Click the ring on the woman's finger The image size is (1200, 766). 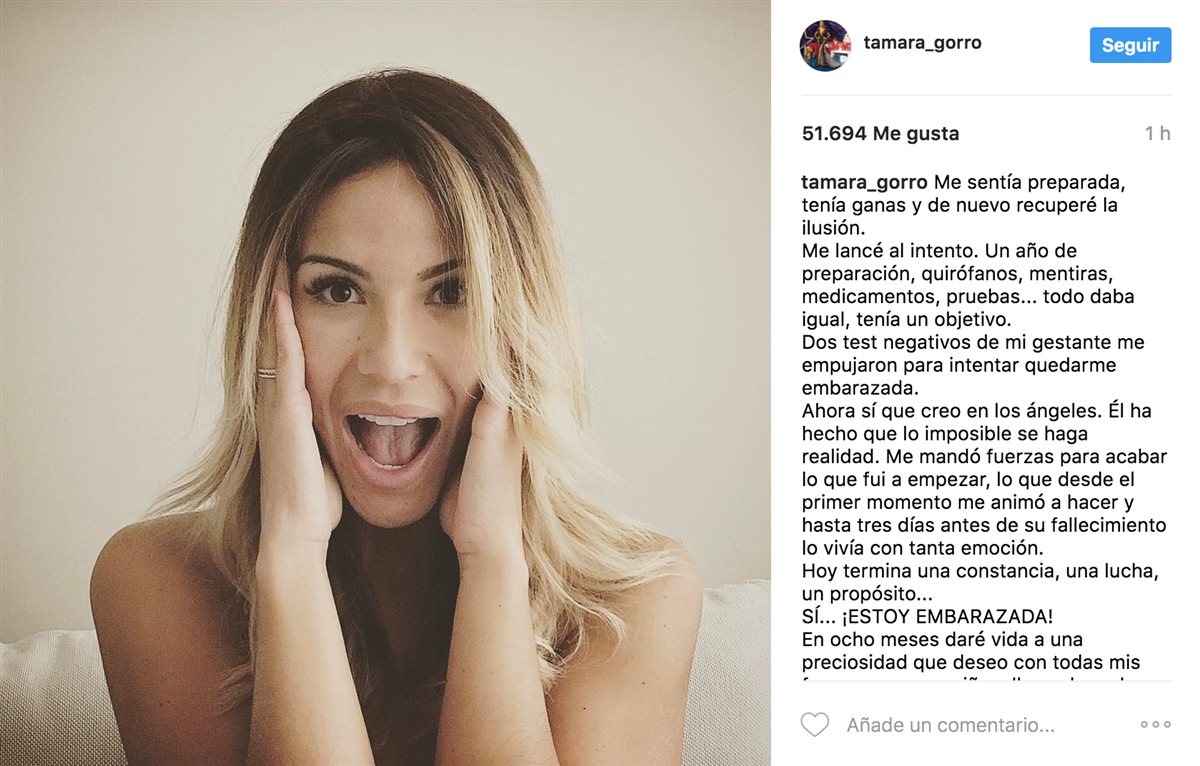267,374
